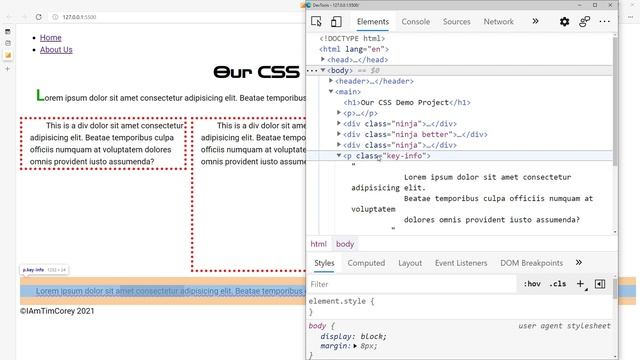The image size is (640, 360).
Task: Click the top browser sidebar tabs icon
Action: point(8,31)
